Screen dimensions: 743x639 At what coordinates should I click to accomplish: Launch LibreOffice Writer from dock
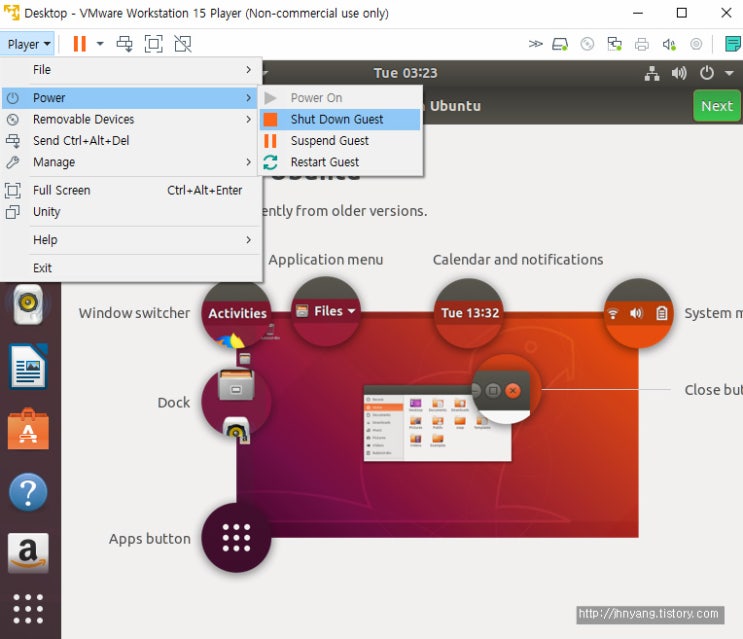pos(28,367)
